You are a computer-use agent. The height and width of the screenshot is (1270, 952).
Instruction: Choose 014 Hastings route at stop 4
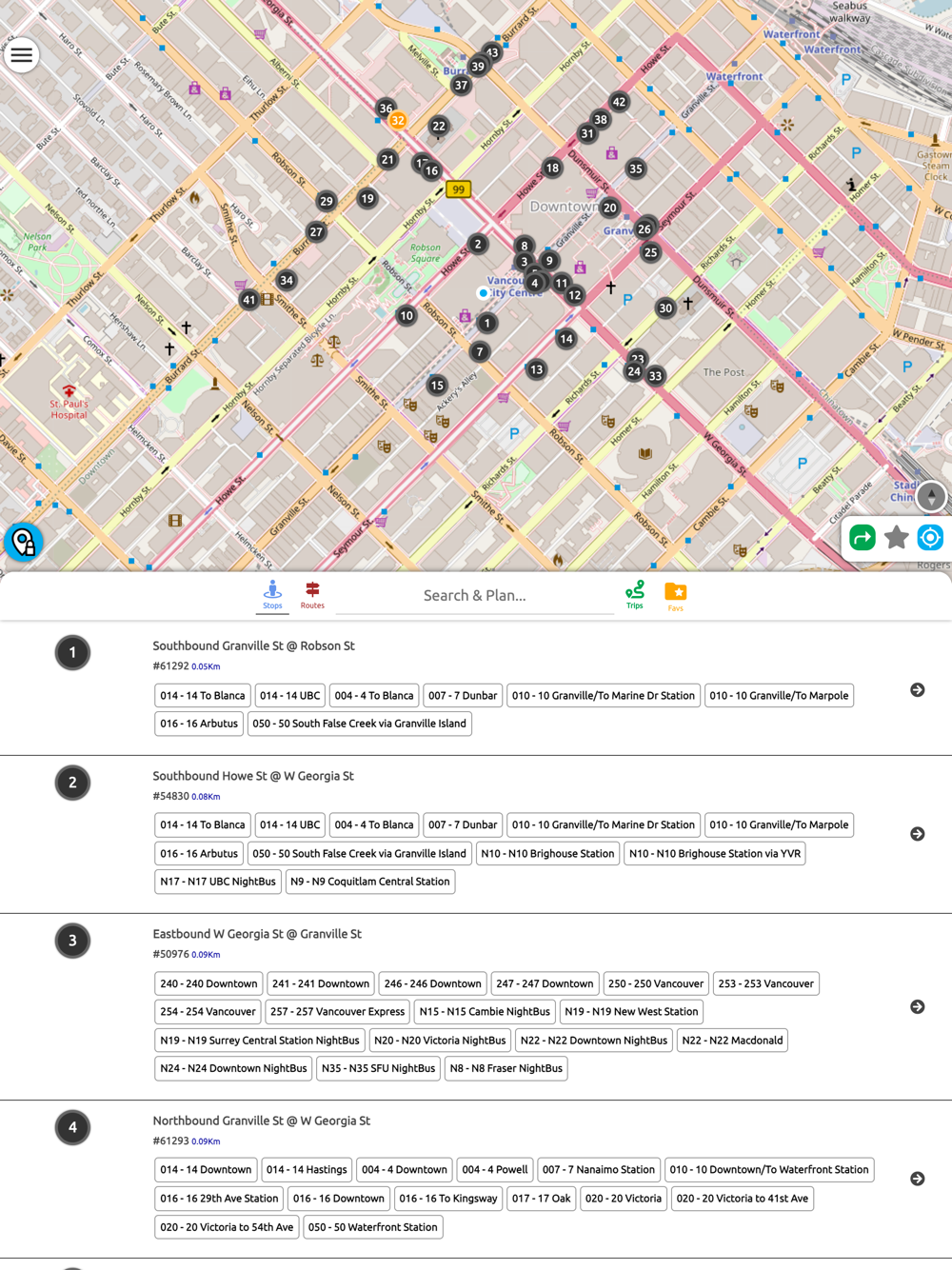coord(307,1170)
